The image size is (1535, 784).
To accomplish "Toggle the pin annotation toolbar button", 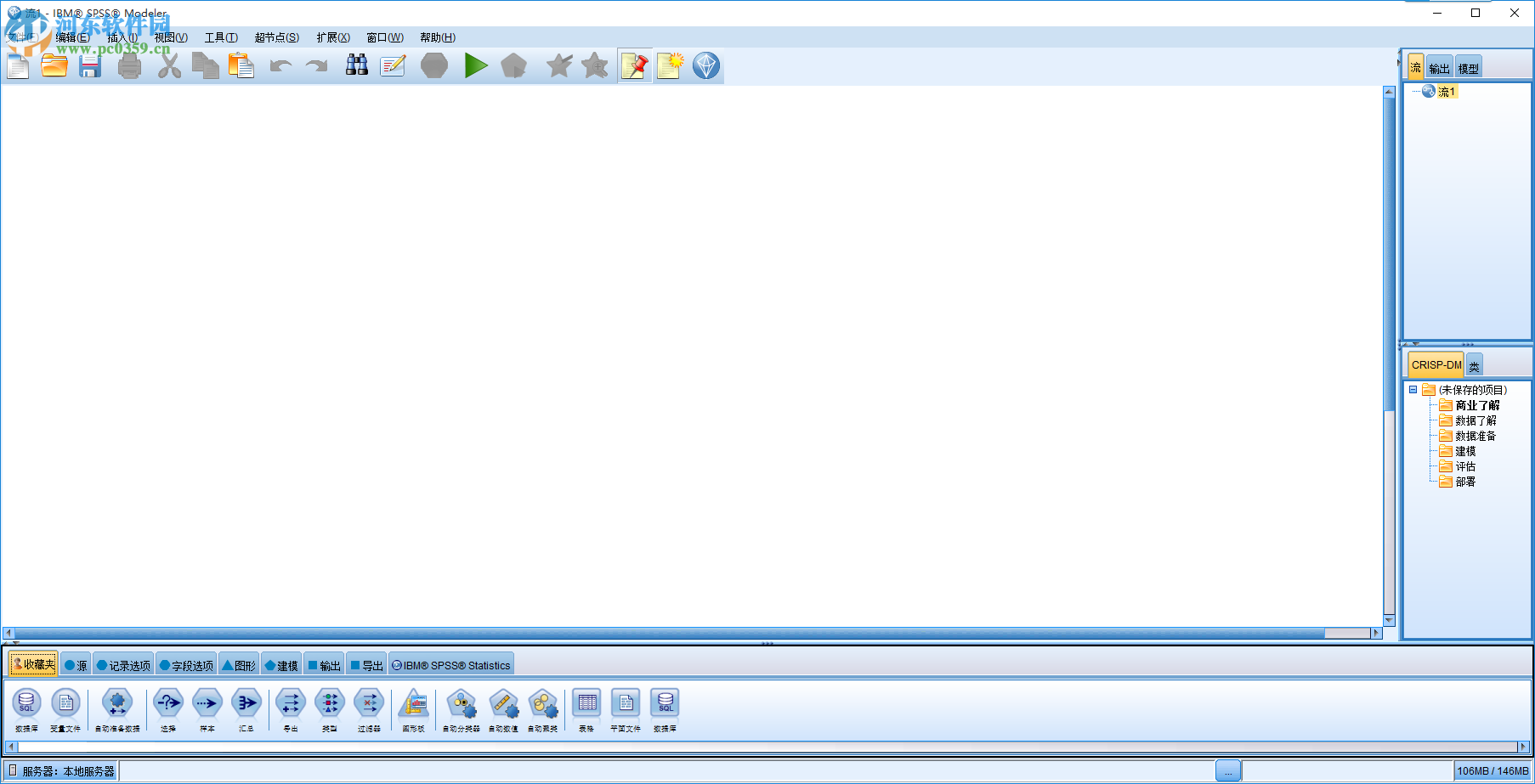I will pyautogui.click(x=635, y=66).
